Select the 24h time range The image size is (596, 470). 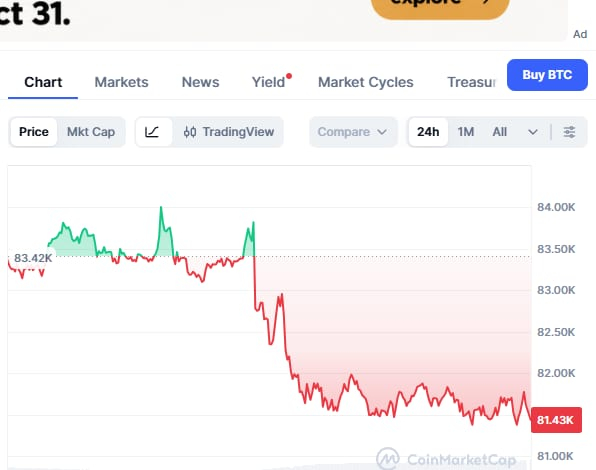point(428,132)
